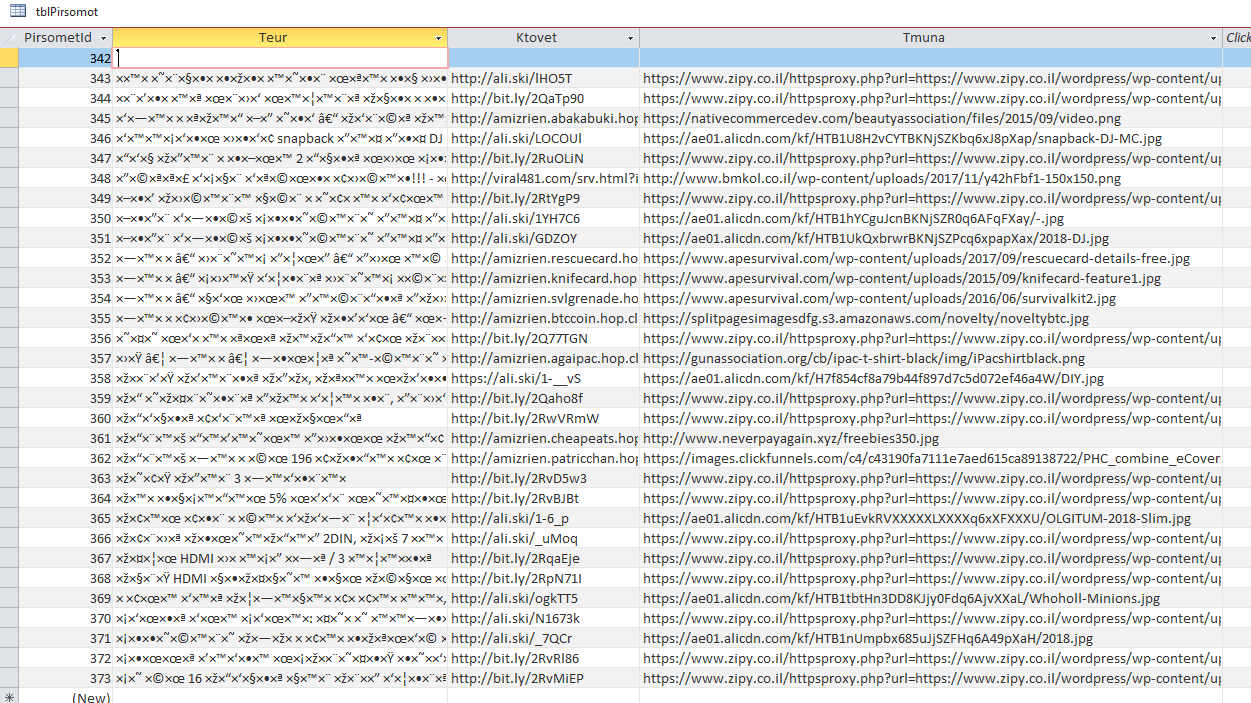The width and height of the screenshot is (1251, 703).
Task: Click the Tmuna cell ending survivalkit2.jpg
Action: tap(931, 298)
